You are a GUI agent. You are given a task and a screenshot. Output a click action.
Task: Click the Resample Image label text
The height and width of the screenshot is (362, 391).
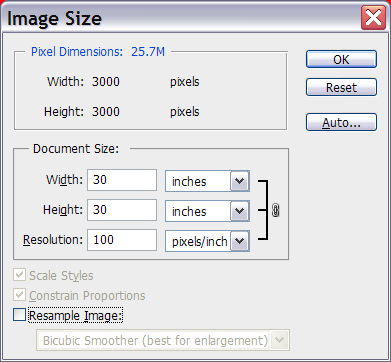pyautogui.click(x=76, y=316)
